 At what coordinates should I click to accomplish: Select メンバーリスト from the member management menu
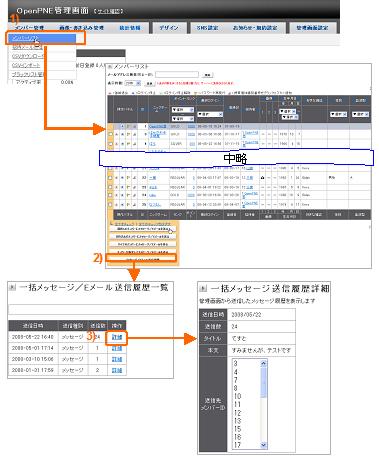coord(42,38)
